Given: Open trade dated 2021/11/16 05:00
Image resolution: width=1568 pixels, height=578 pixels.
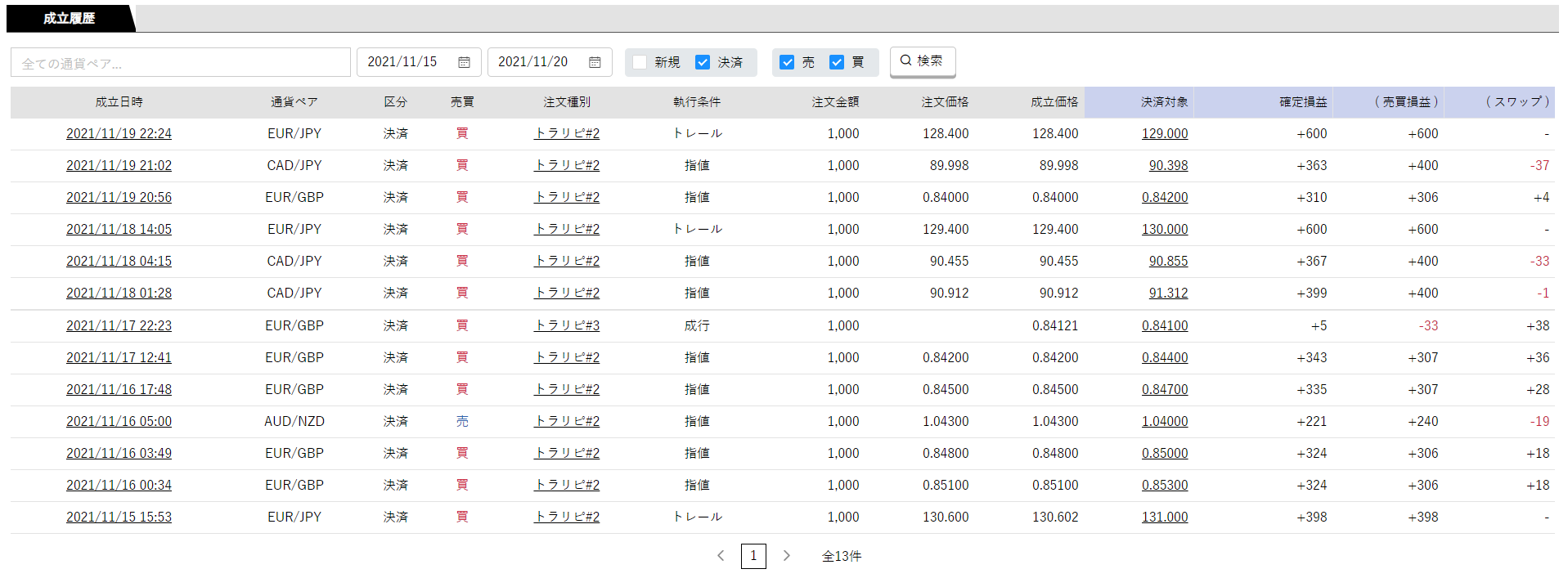Looking at the screenshot, I should point(119,421).
